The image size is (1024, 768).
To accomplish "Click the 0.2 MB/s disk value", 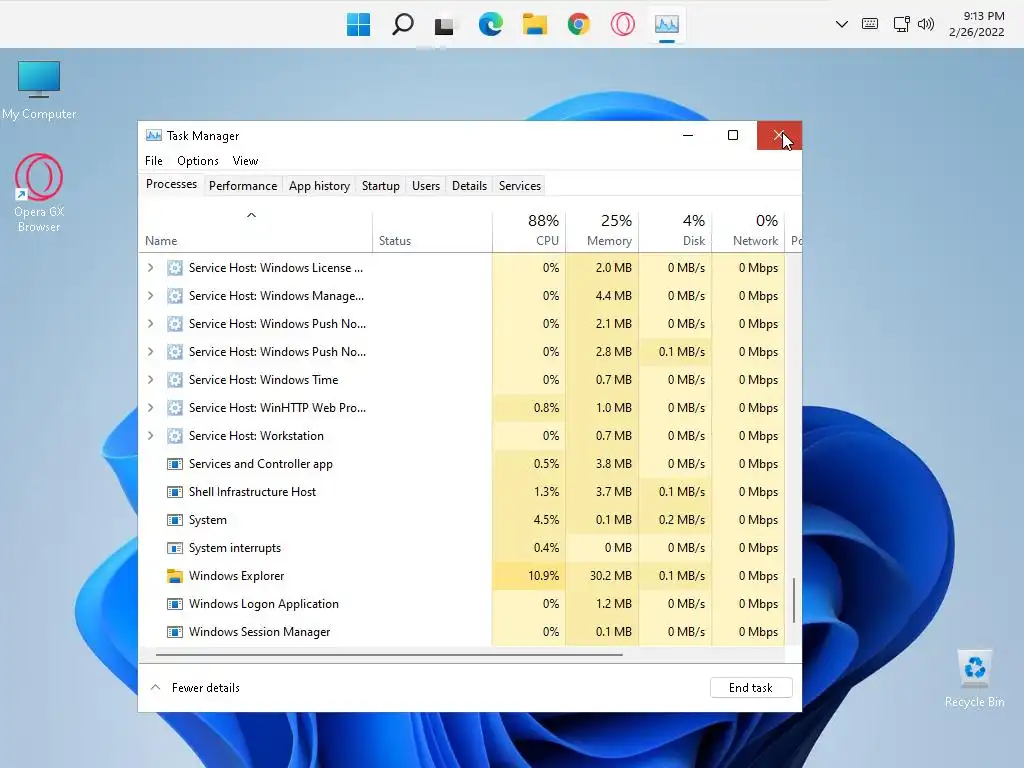I will coord(682,520).
